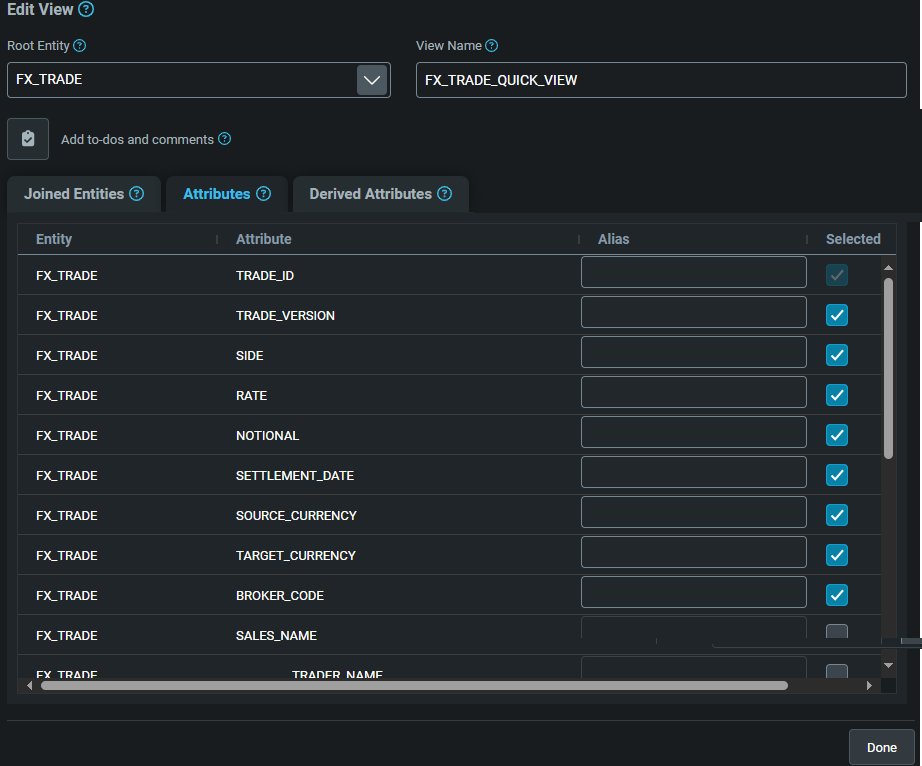Expand the Root Entity dropdown arrow

tap(372, 80)
